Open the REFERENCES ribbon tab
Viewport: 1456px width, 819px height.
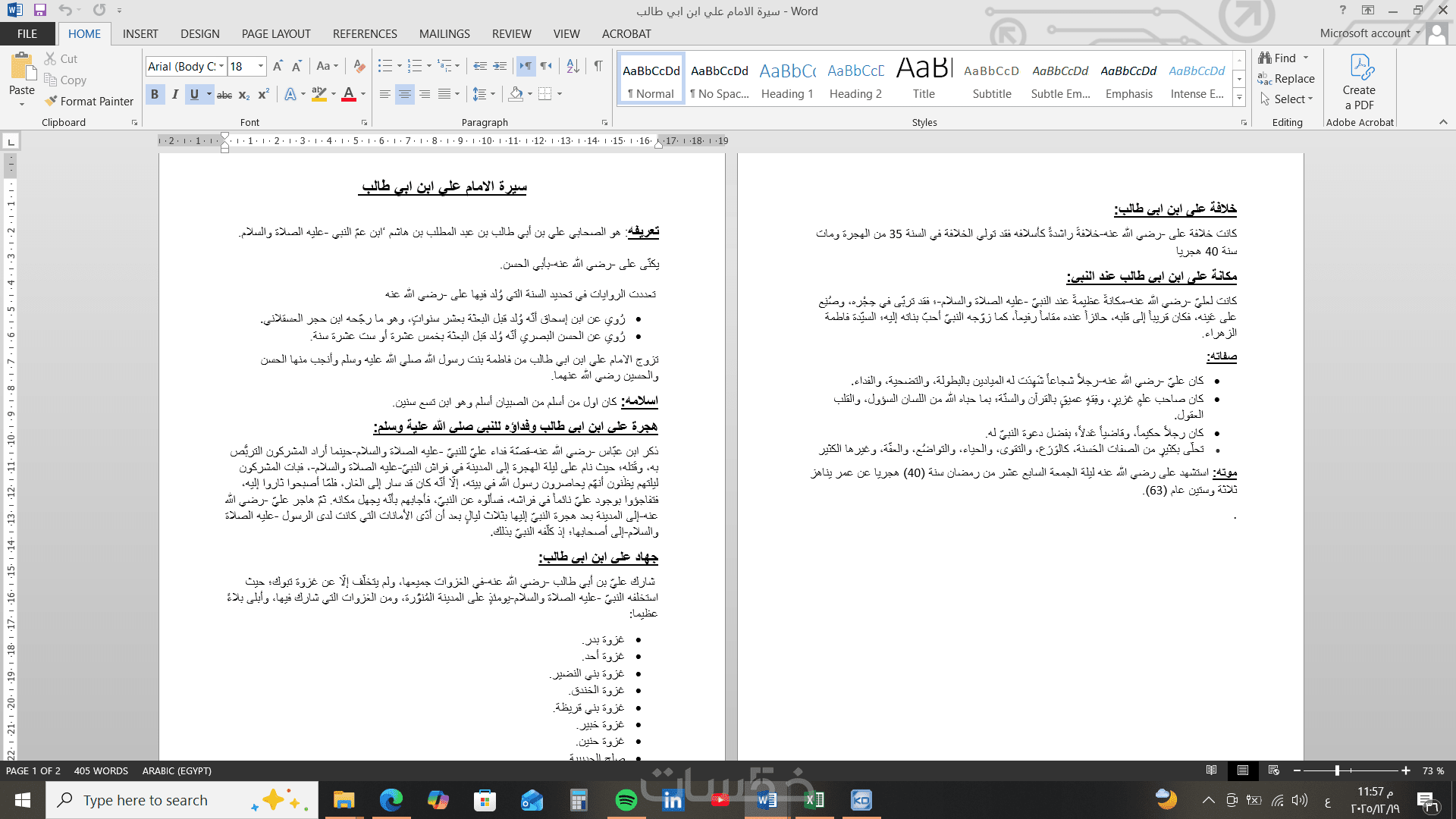tap(365, 33)
